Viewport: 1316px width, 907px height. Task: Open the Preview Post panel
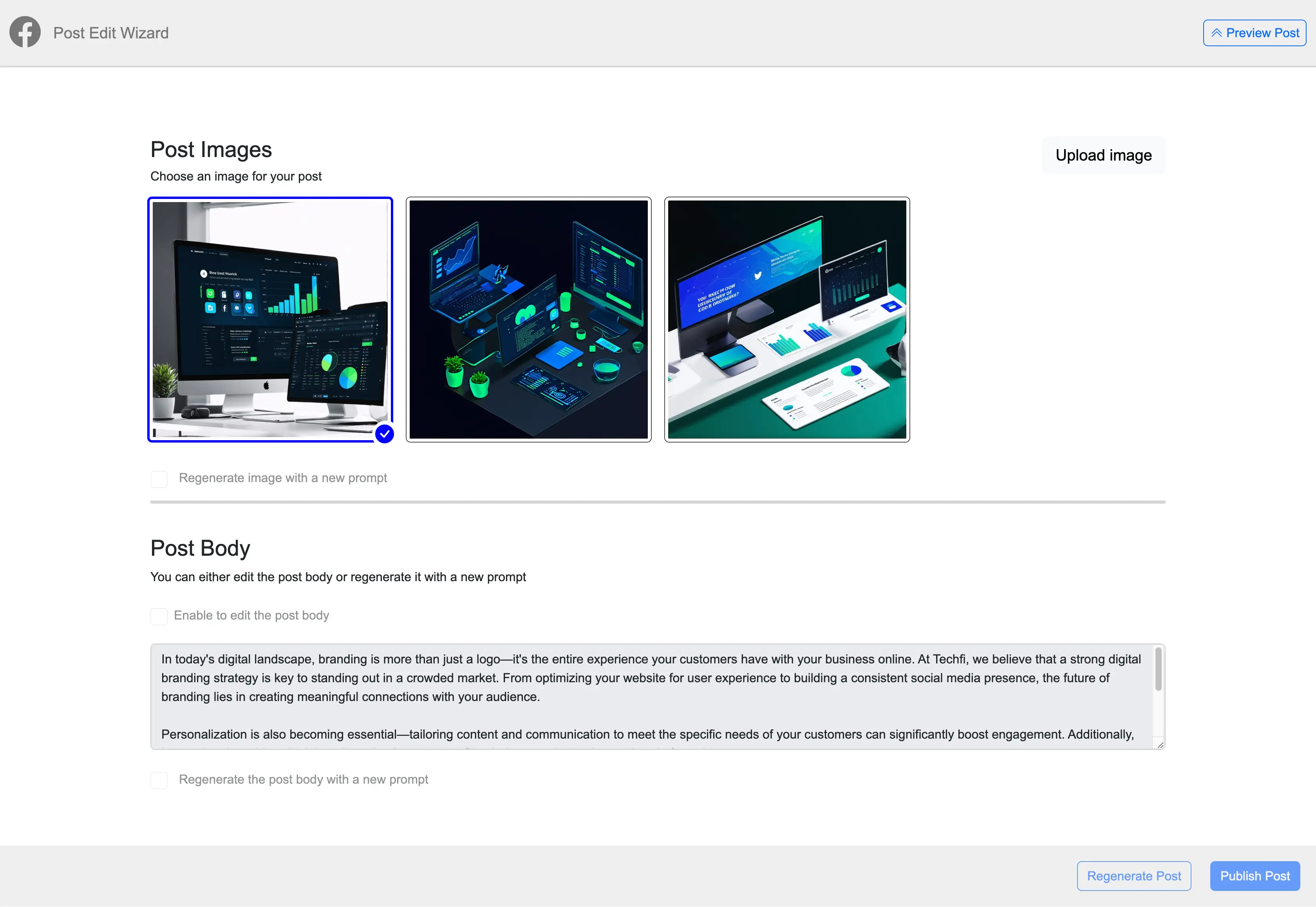1255,33
